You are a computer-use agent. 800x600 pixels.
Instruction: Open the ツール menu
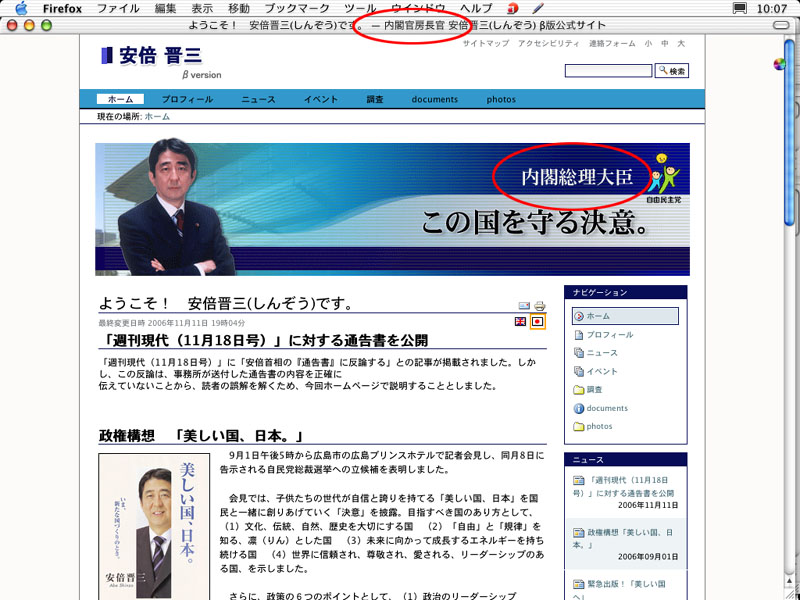[360, 9]
